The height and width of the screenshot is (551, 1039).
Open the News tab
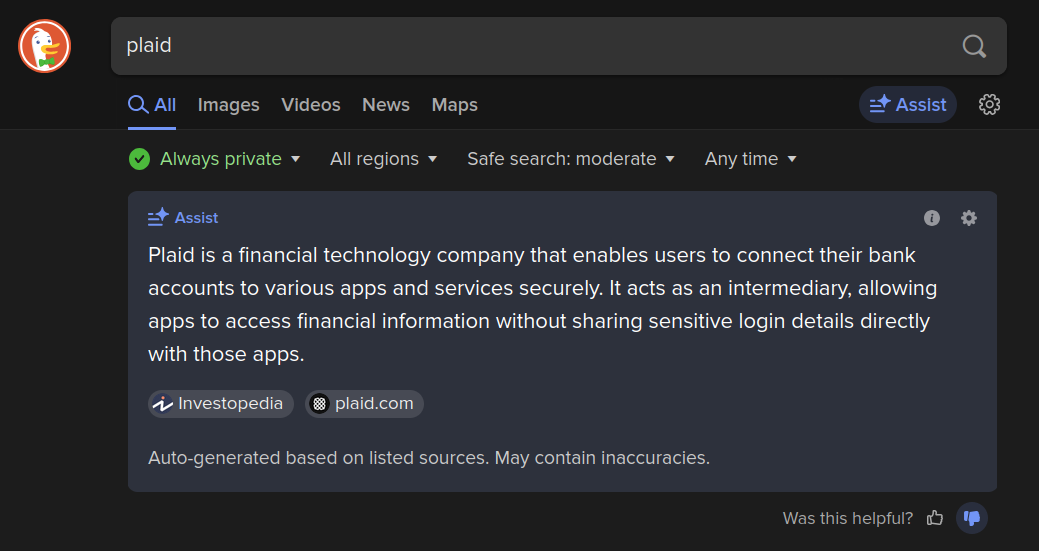386,105
